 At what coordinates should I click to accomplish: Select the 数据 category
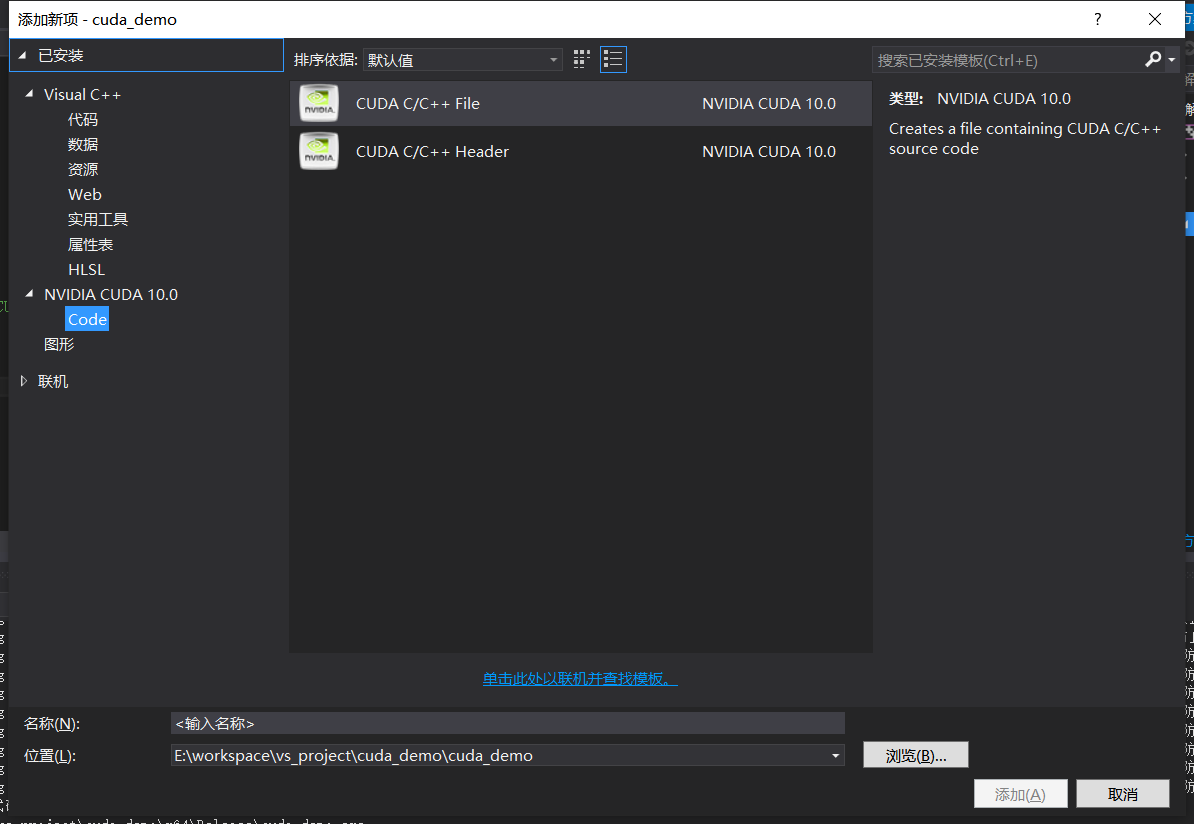[82, 145]
